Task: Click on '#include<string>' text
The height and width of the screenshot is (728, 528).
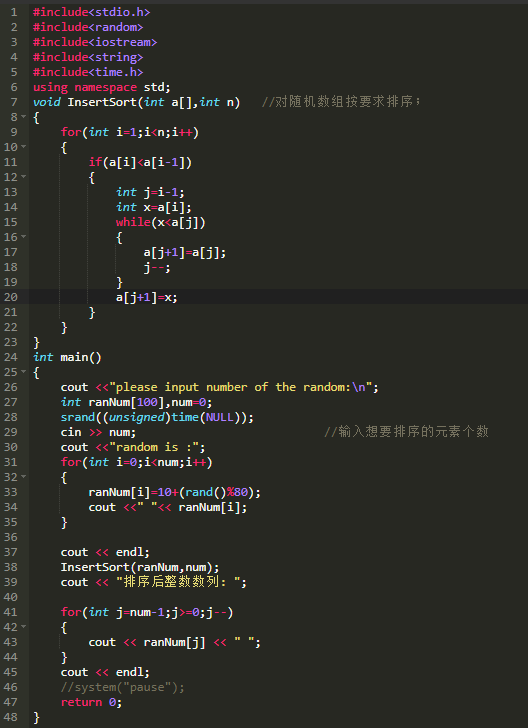Action: tap(88, 57)
